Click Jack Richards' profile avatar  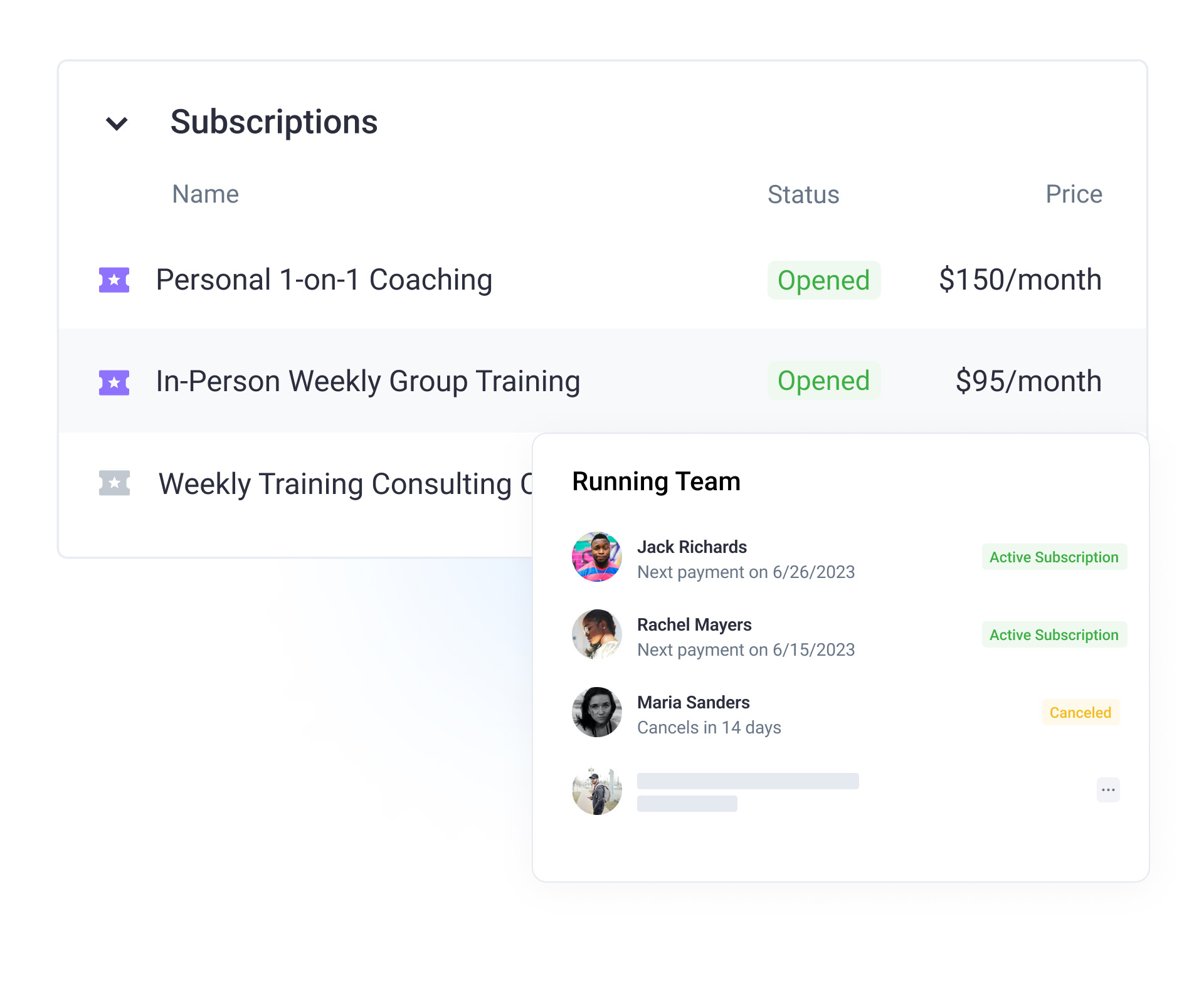point(597,557)
